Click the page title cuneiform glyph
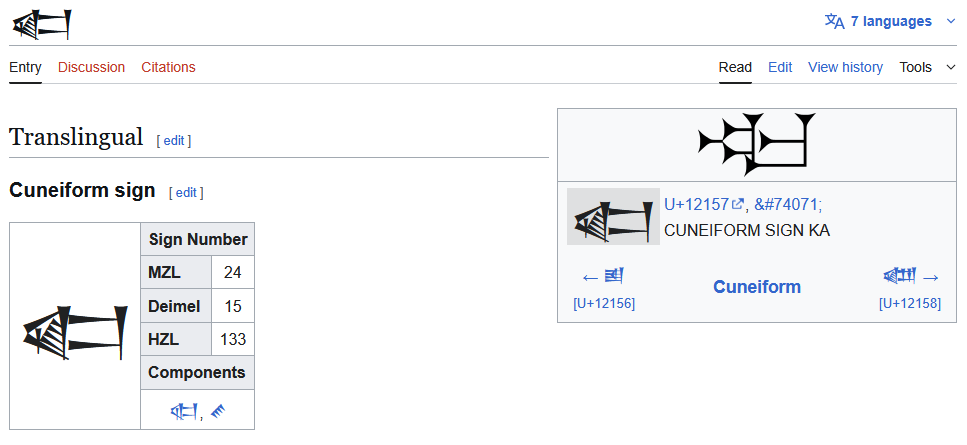 tap(40, 24)
